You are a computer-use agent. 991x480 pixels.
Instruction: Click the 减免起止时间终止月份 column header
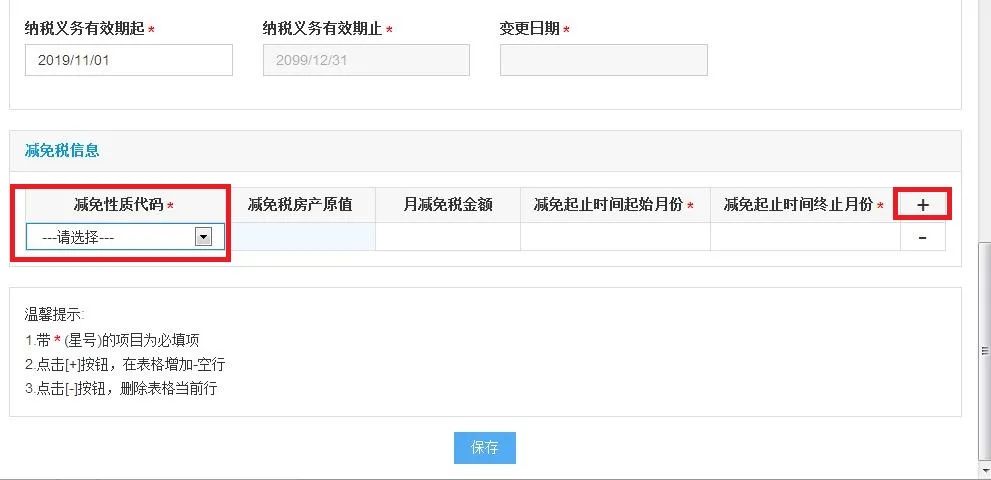click(x=803, y=205)
